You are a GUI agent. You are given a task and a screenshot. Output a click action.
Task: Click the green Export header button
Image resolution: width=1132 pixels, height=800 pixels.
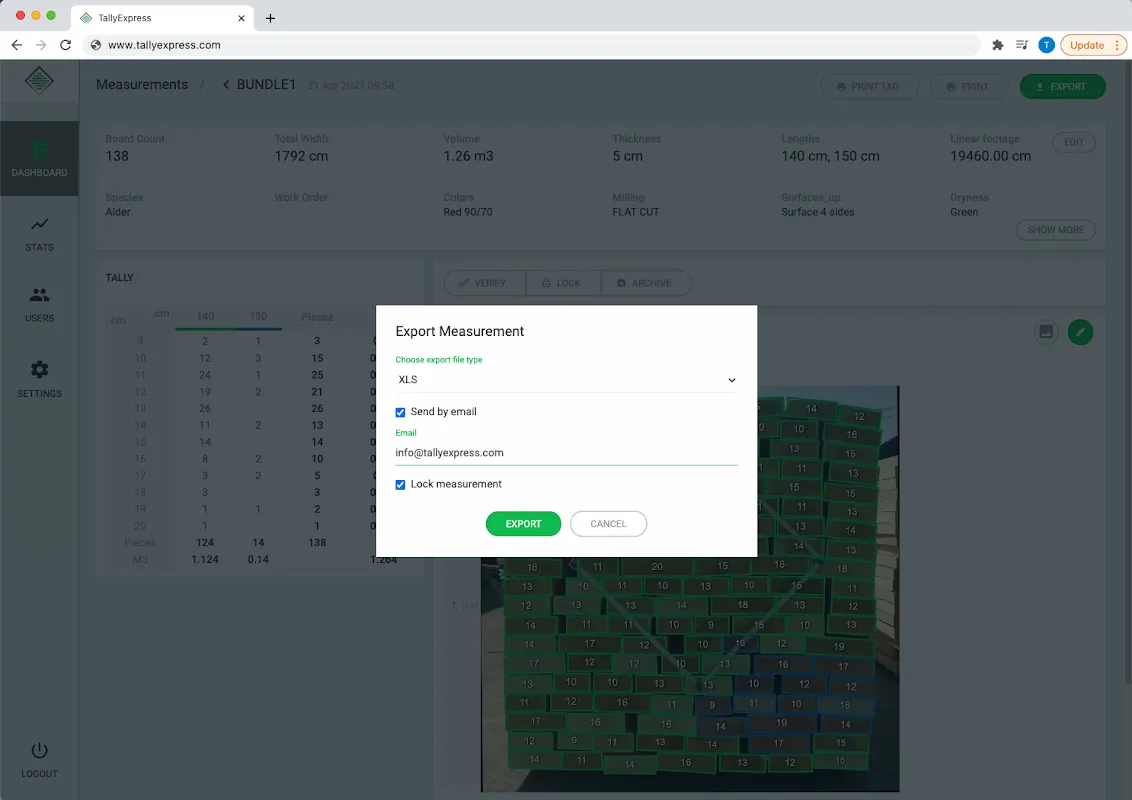click(1062, 87)
